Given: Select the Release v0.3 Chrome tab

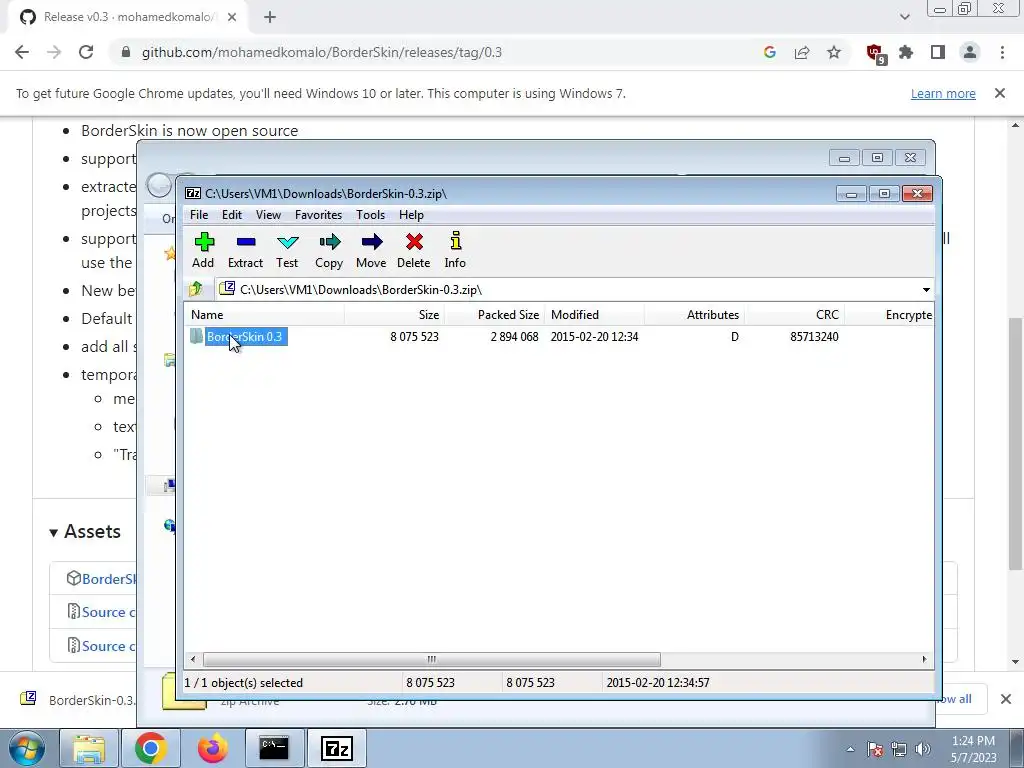Looking at the screenshot, I should coord(127,17).
